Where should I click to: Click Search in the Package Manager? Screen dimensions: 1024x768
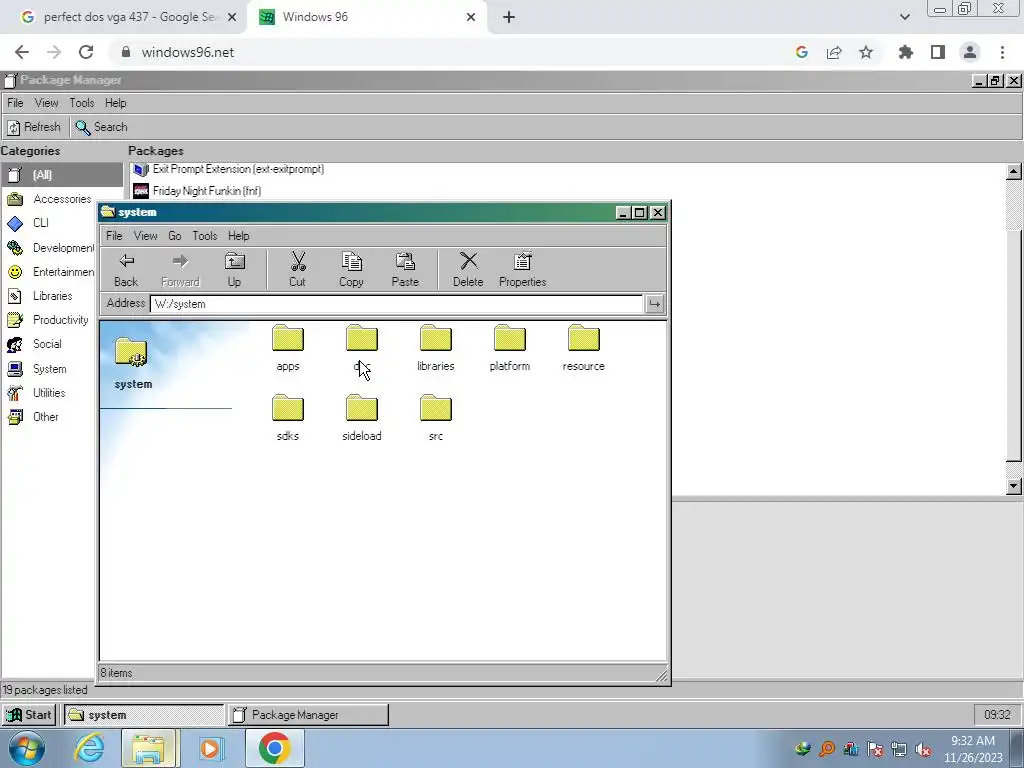click(102, 127)
